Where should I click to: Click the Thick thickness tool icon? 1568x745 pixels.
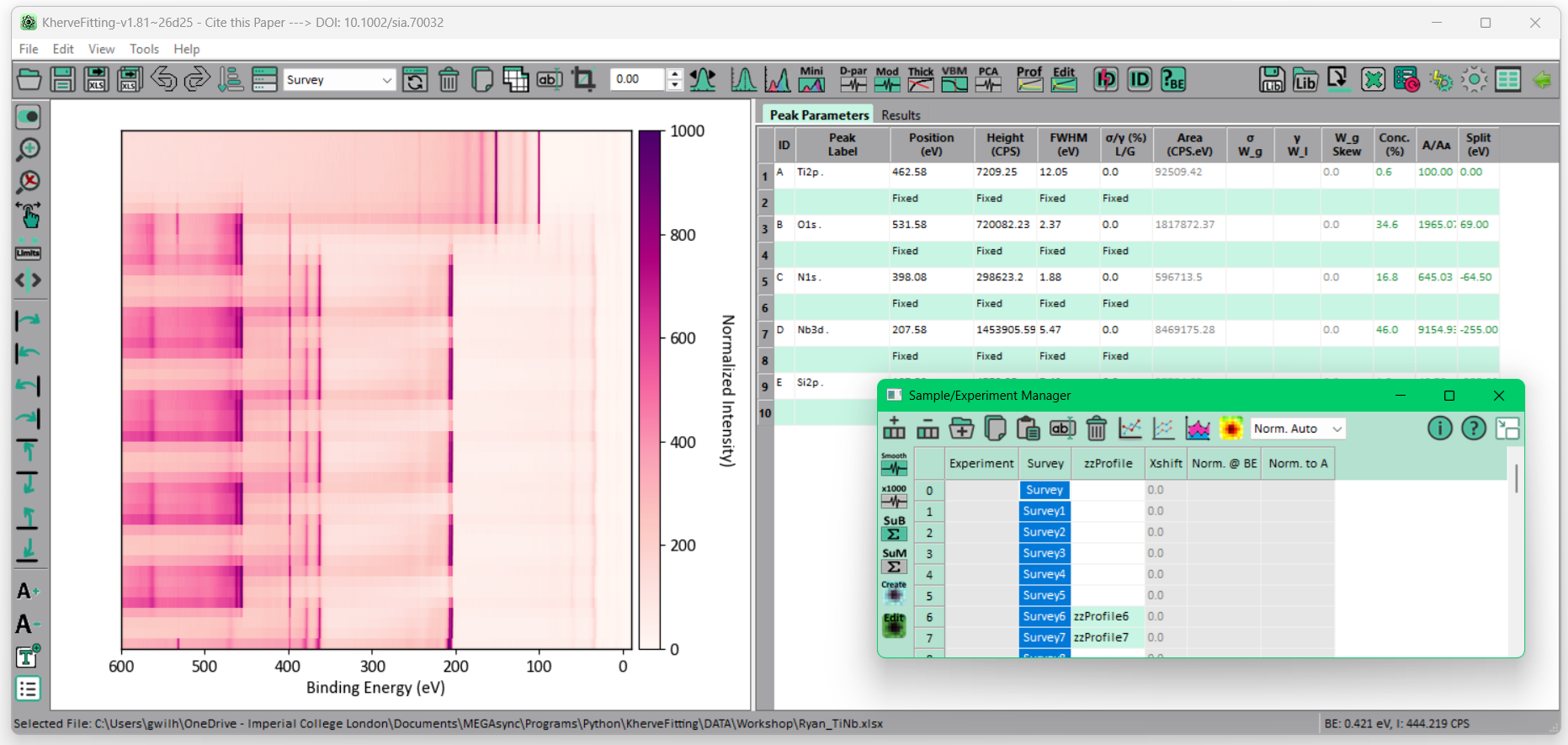[x=920, y=79]
